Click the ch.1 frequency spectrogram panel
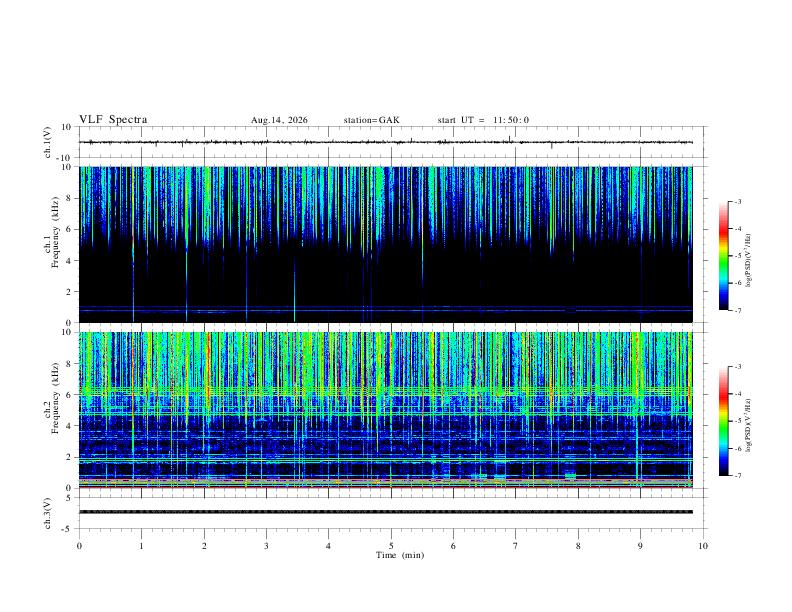Screen dimensions: 792x612 (x=385, y=244)
